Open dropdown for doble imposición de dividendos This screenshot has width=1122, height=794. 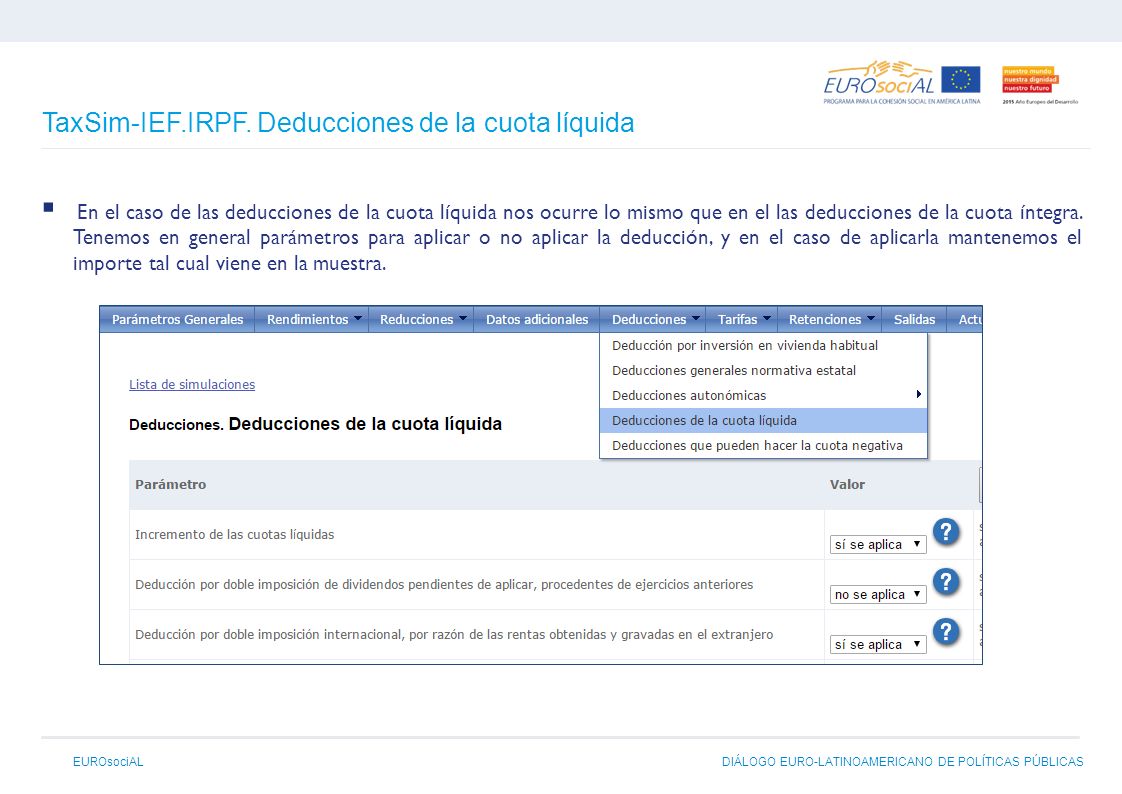[x=878, y=594]
